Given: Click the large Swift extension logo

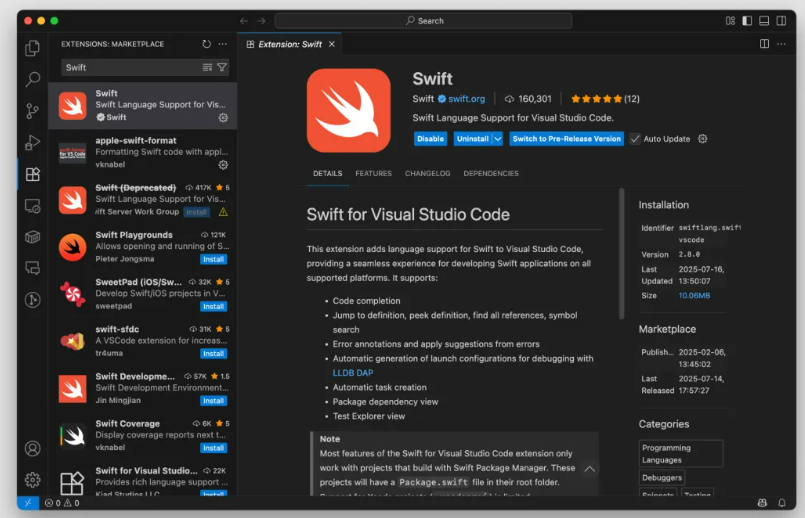Looking at the screenshot, I should (x=349, y=110).
